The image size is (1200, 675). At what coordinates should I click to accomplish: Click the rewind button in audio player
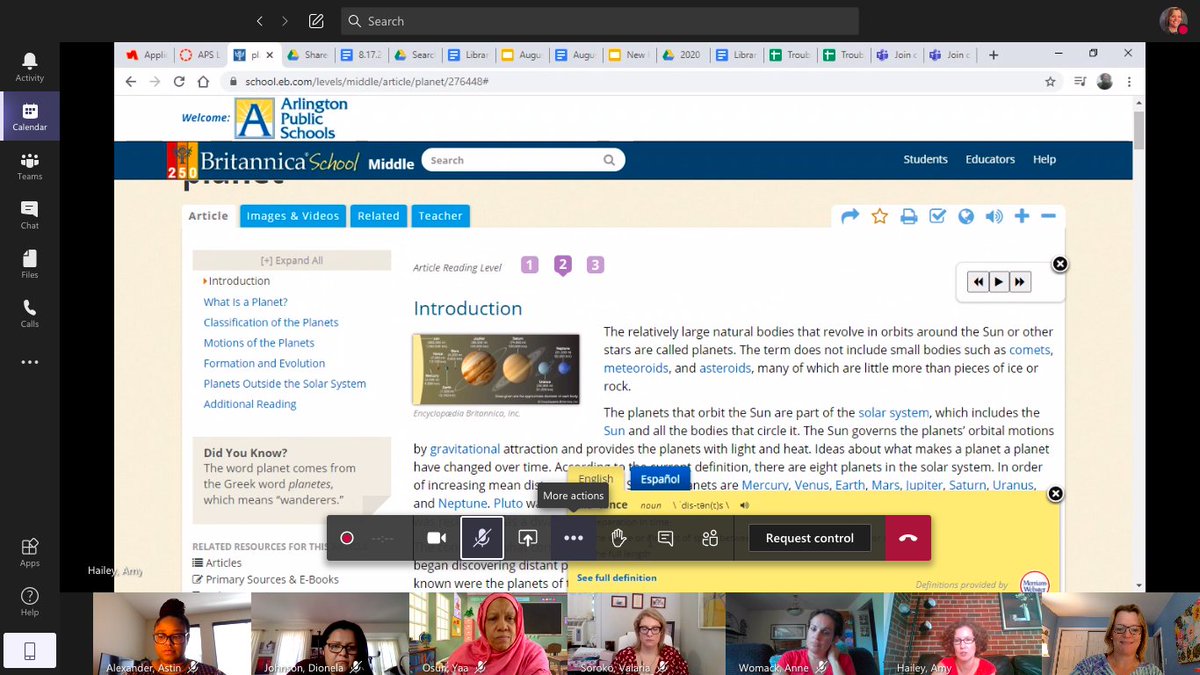point(978,282)
